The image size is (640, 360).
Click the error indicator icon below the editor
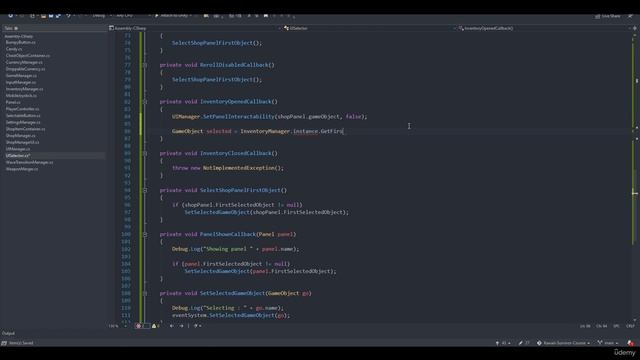(139, 326)
